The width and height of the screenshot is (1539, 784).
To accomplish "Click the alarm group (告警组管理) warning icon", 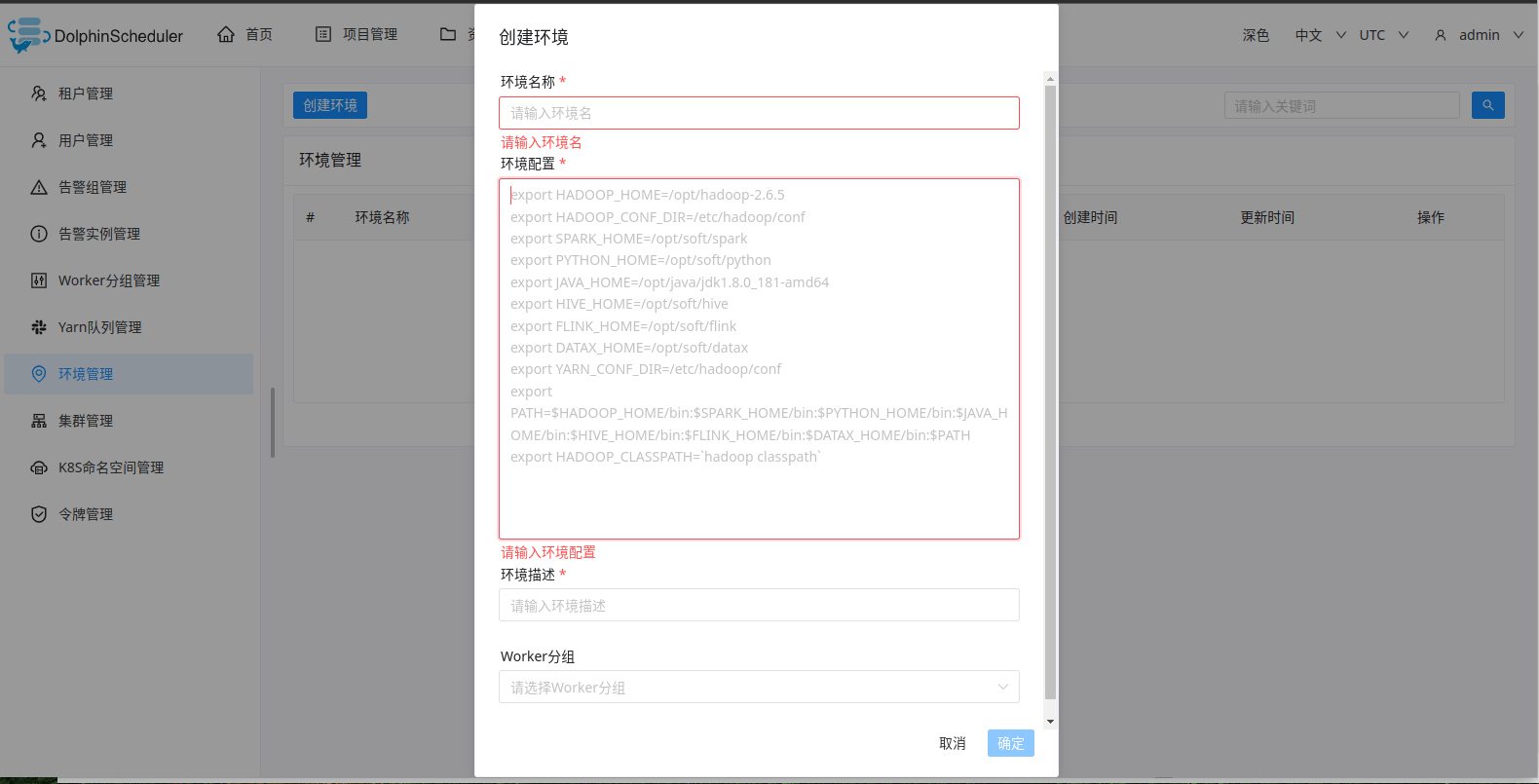I will [39, 187].
